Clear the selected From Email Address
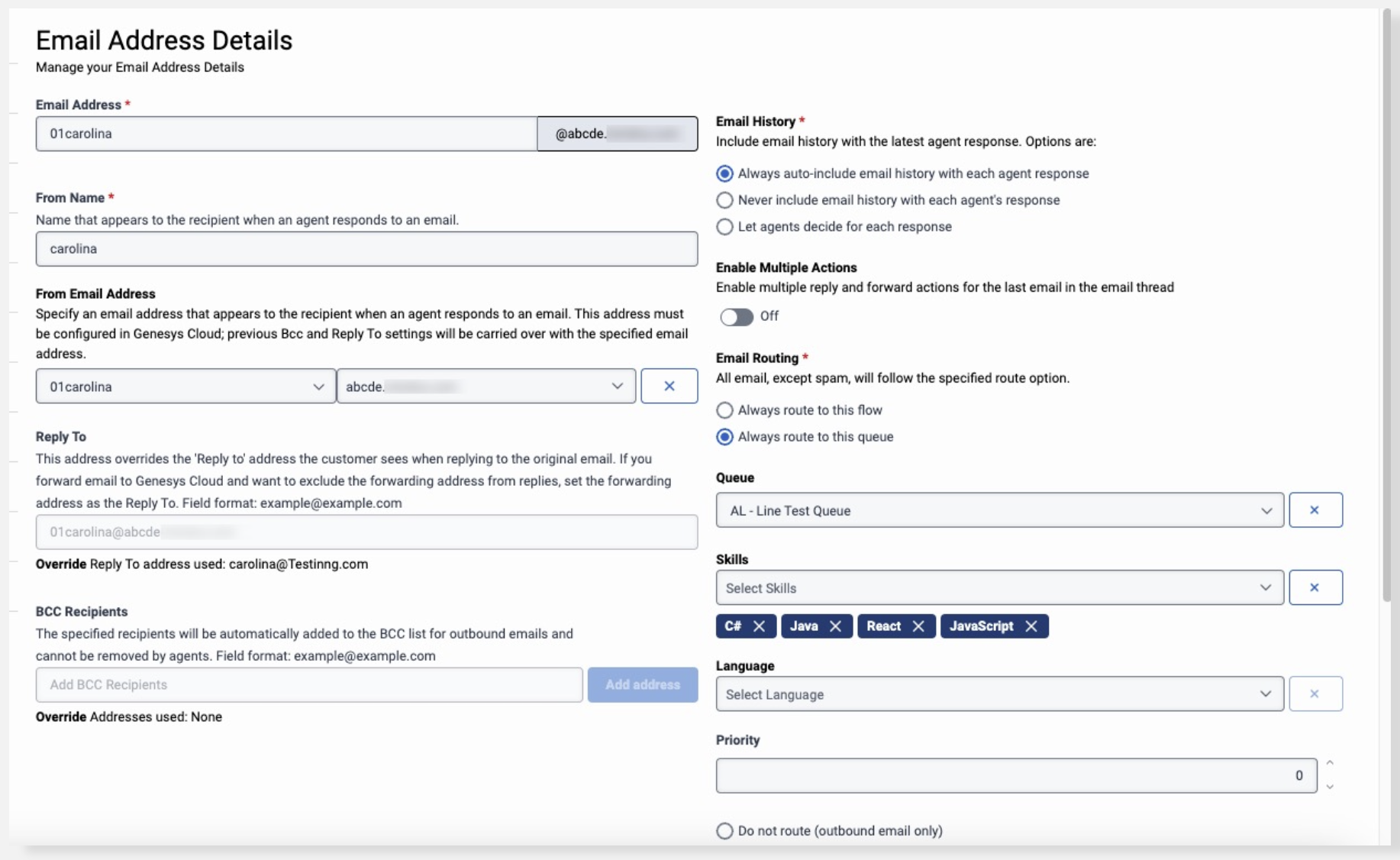1400x860 pixels. pyautogui.click(x=669, y=386)
